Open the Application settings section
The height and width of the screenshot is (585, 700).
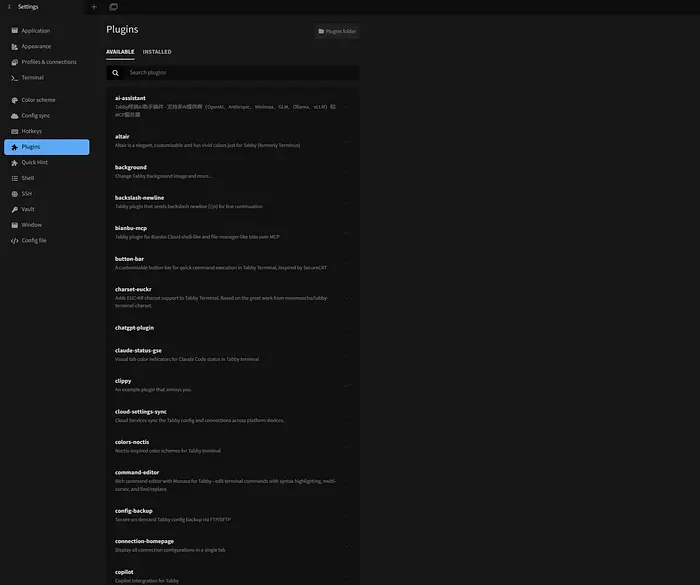coord(46,31)
